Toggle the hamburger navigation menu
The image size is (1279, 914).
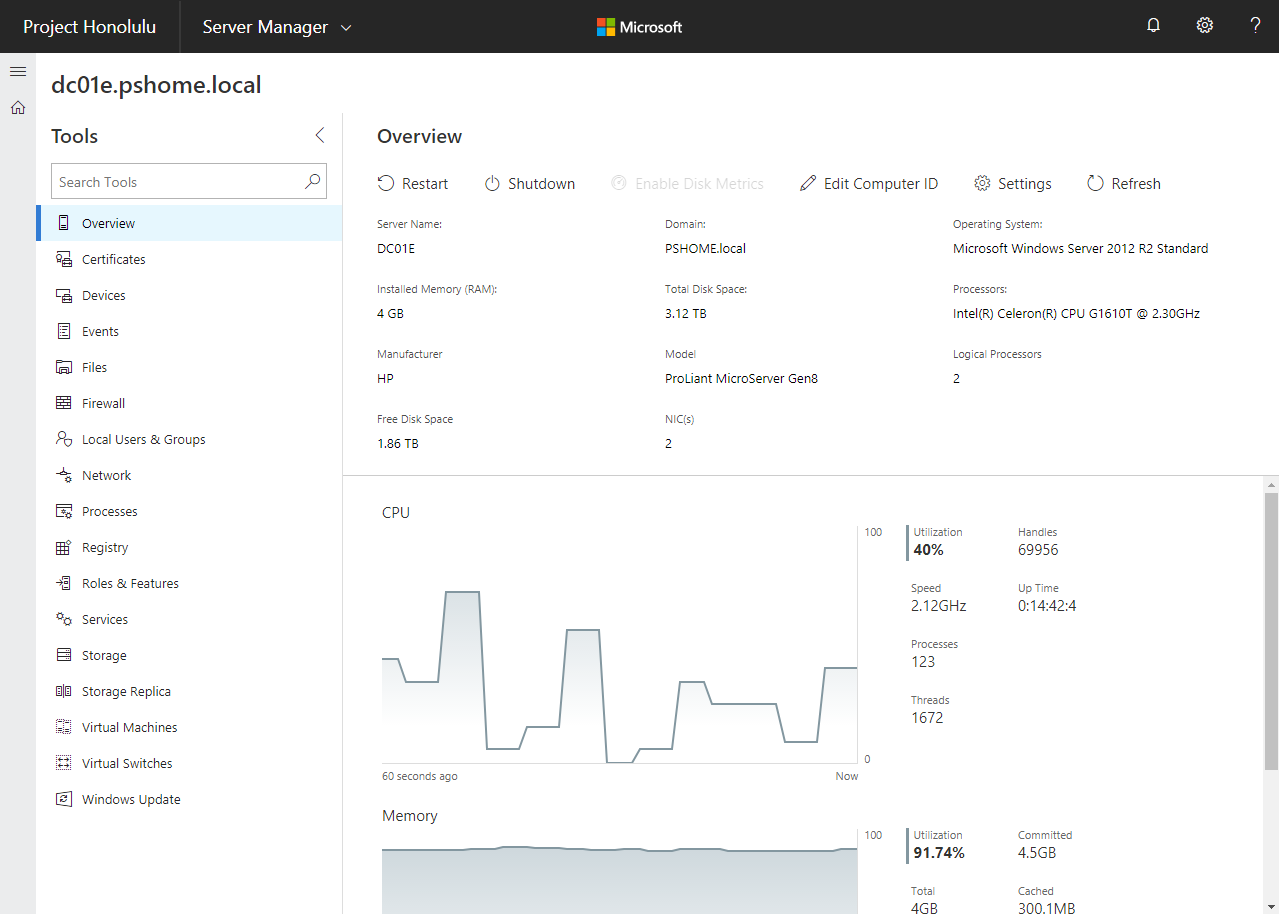[x=18, y=72]
